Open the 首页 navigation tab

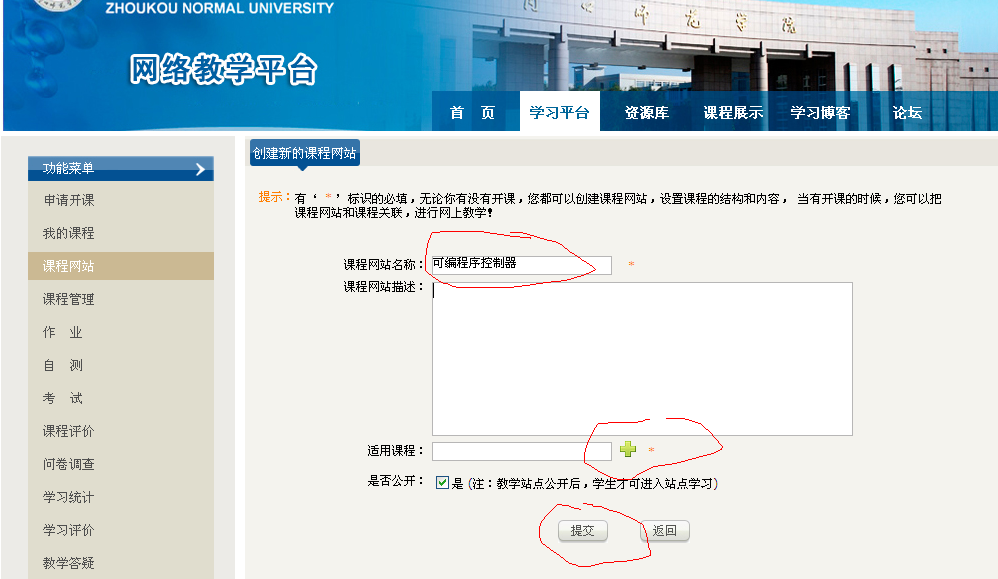[x=472, y=113]
